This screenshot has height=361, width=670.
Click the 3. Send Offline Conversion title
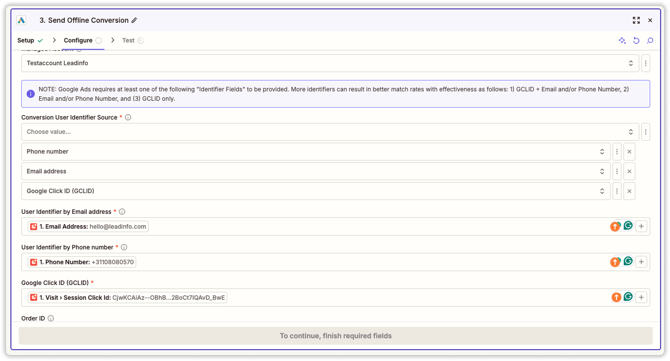84,20
